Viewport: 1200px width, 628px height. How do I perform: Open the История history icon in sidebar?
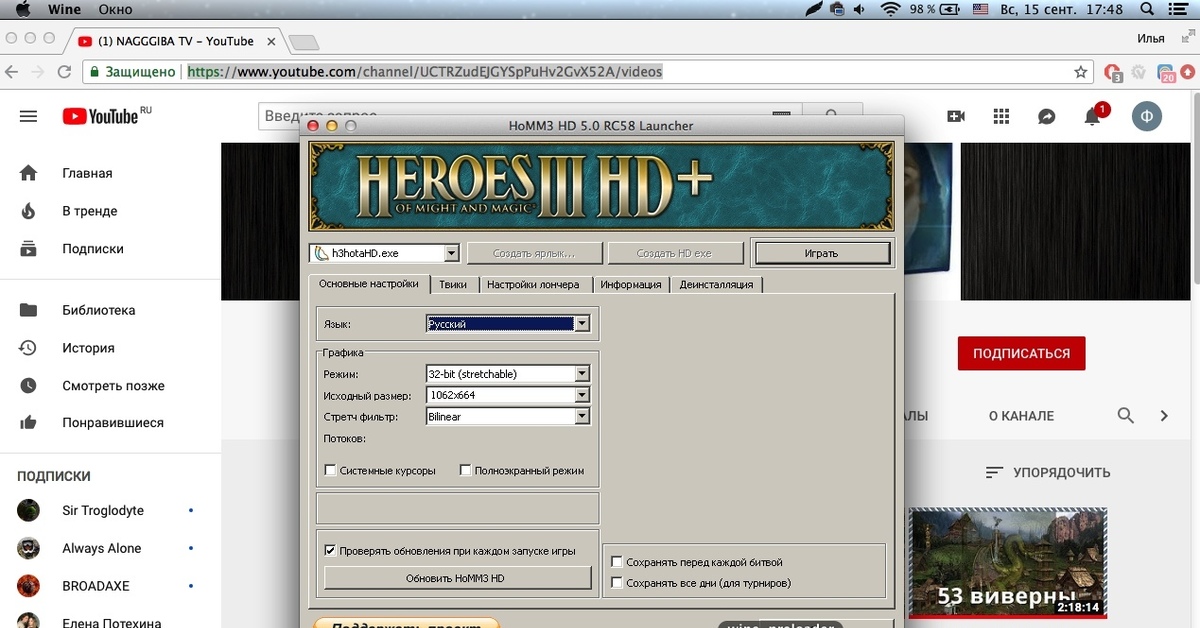pos(28,347)
